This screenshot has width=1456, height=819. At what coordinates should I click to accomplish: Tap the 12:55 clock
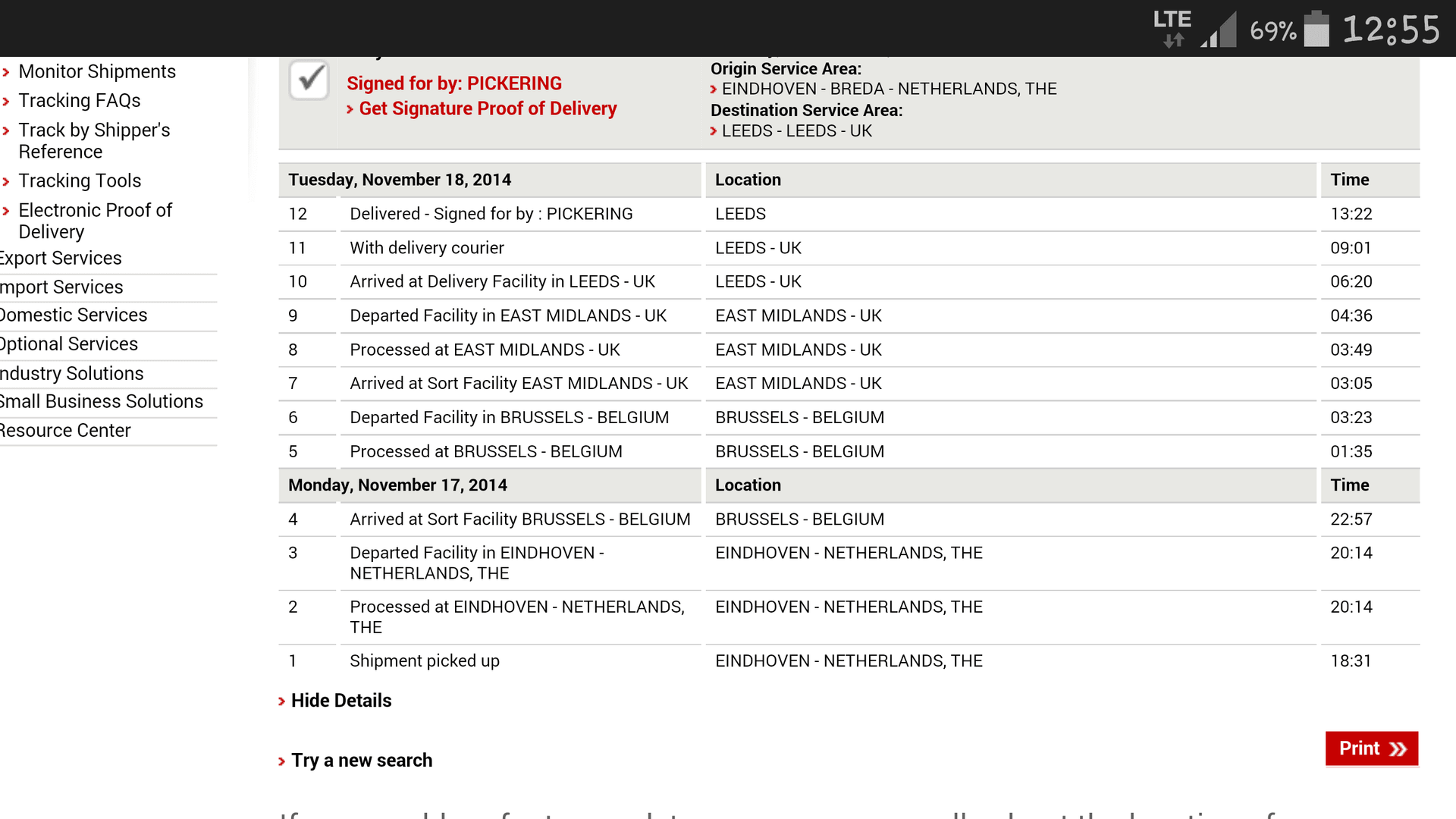[x=1392, y=30]
